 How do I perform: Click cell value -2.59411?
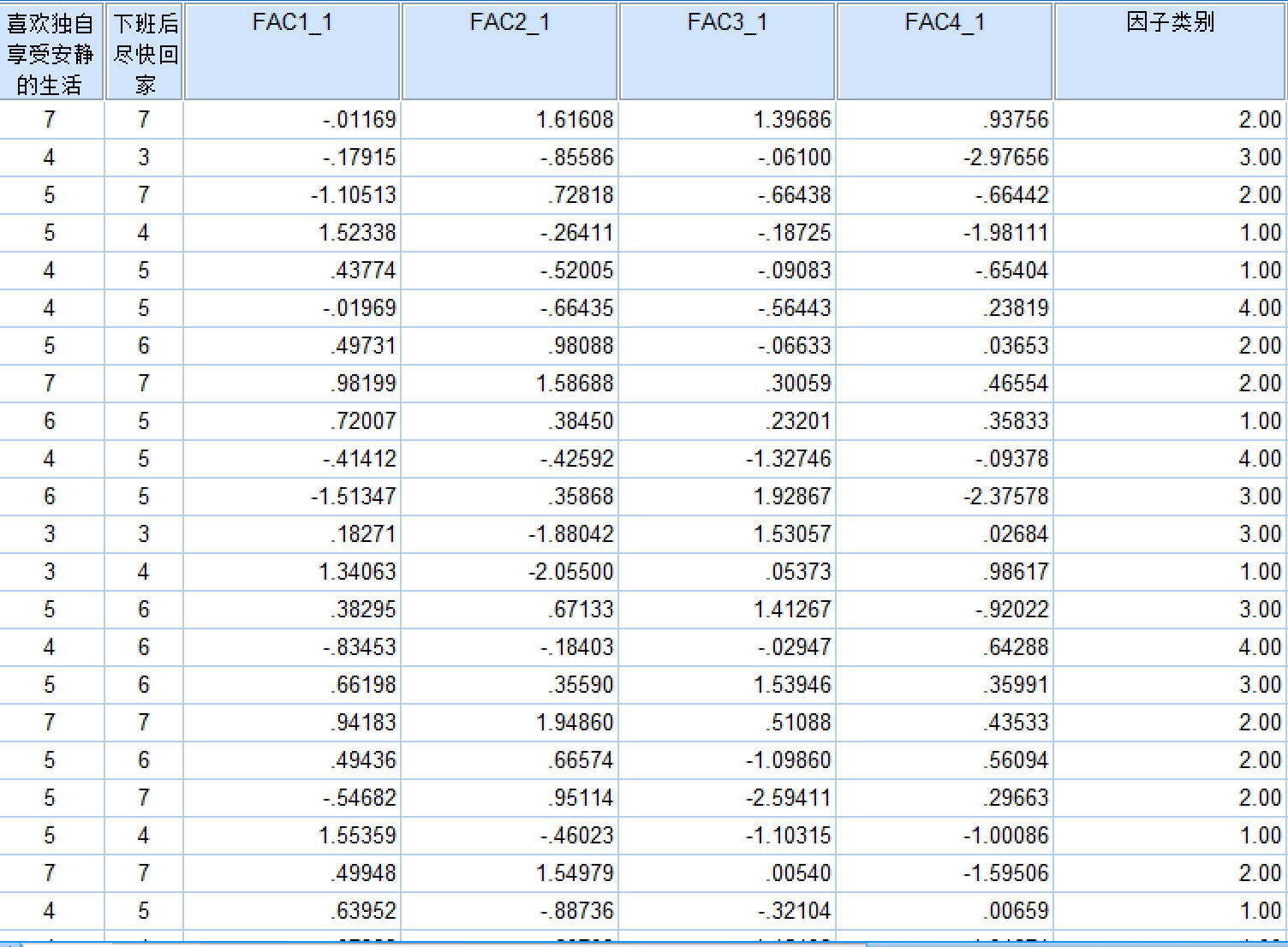(x=789, y=798)
